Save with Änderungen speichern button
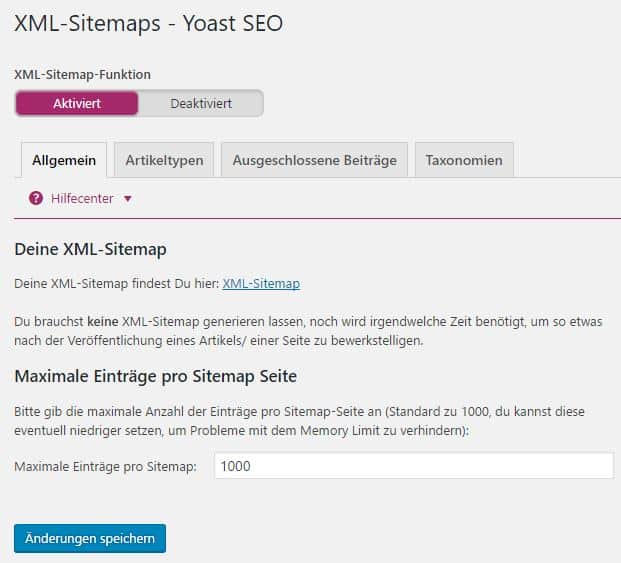This screenshot has width=621, height=563. [x=90, y=538]
